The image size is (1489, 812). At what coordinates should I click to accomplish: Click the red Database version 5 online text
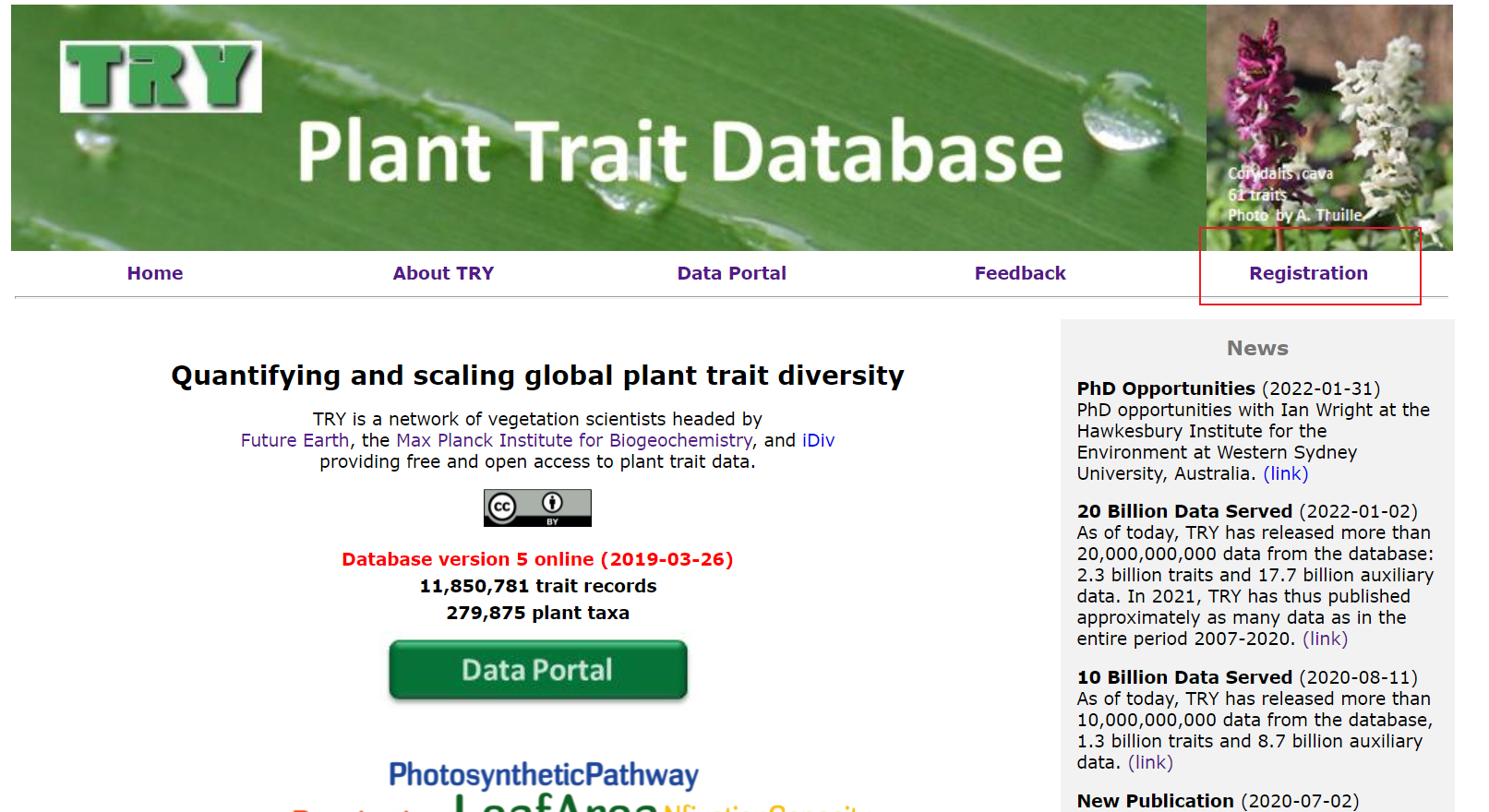[537, 559]
